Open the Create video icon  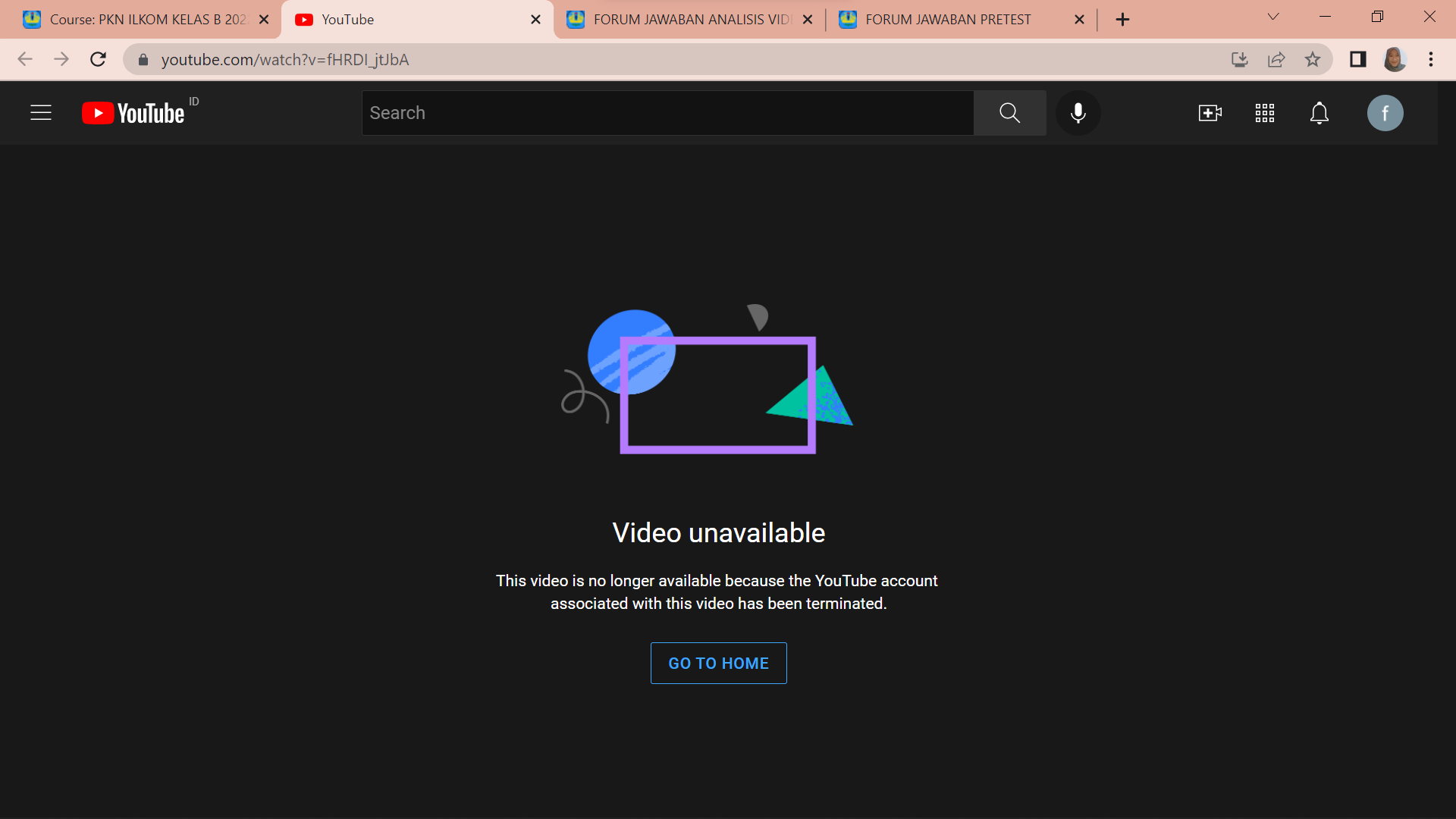(1210, 113)
